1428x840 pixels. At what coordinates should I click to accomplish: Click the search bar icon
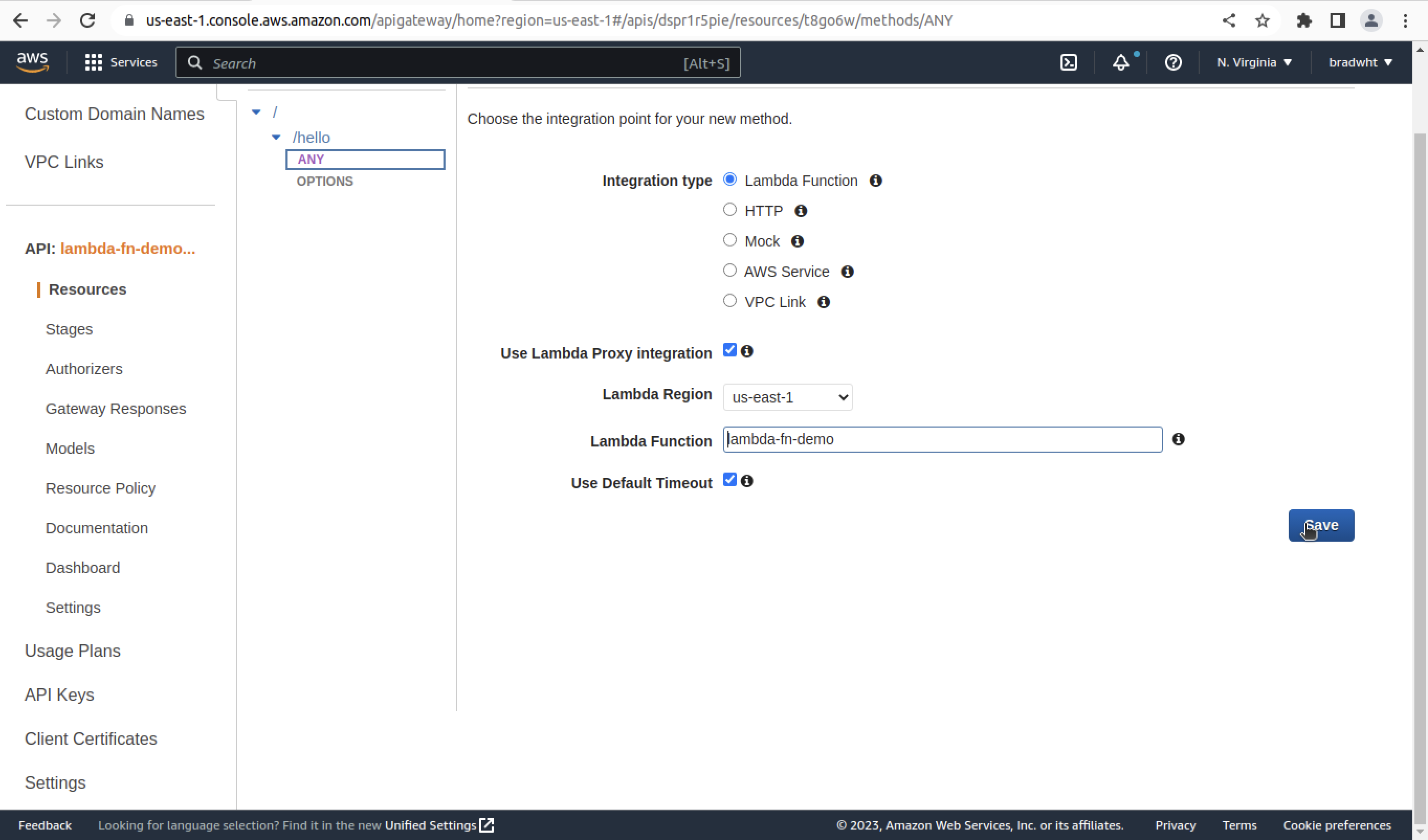(197, 63)
